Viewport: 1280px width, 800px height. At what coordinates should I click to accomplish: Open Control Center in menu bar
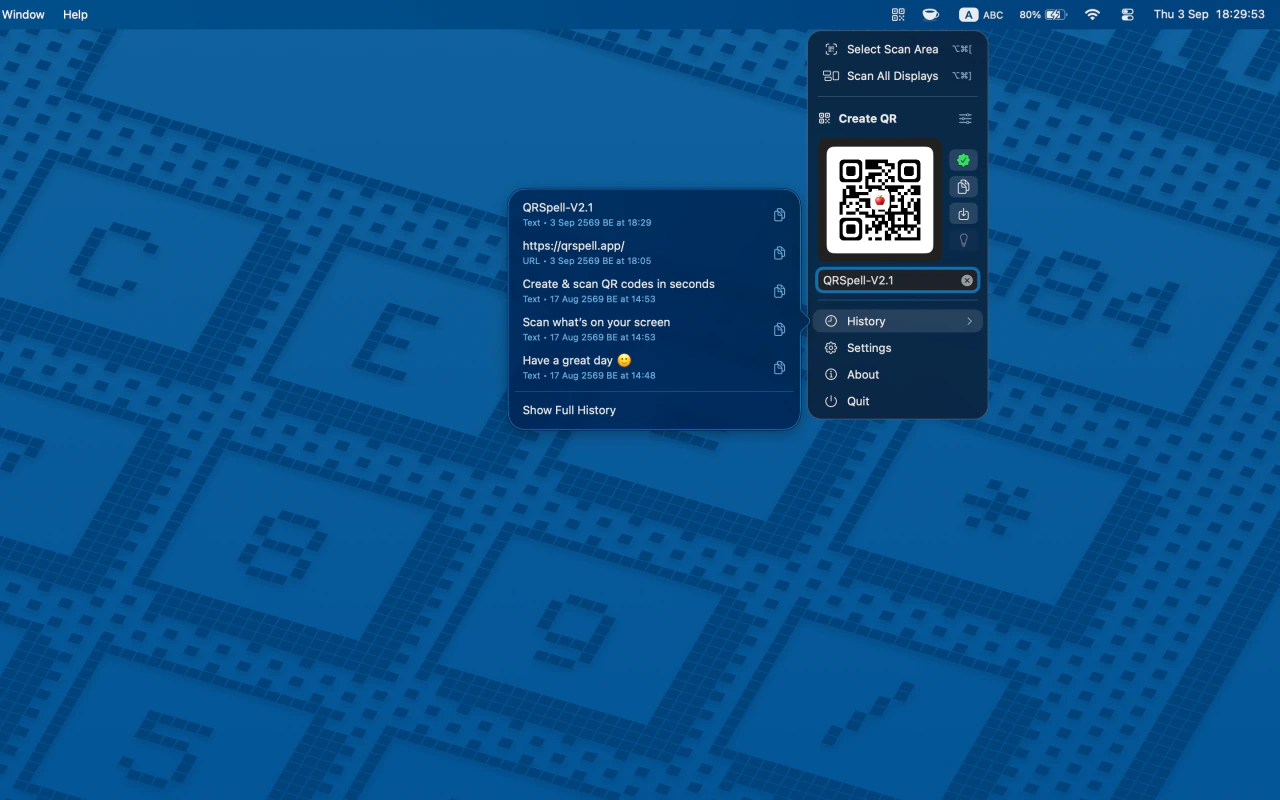point(1128,14)
